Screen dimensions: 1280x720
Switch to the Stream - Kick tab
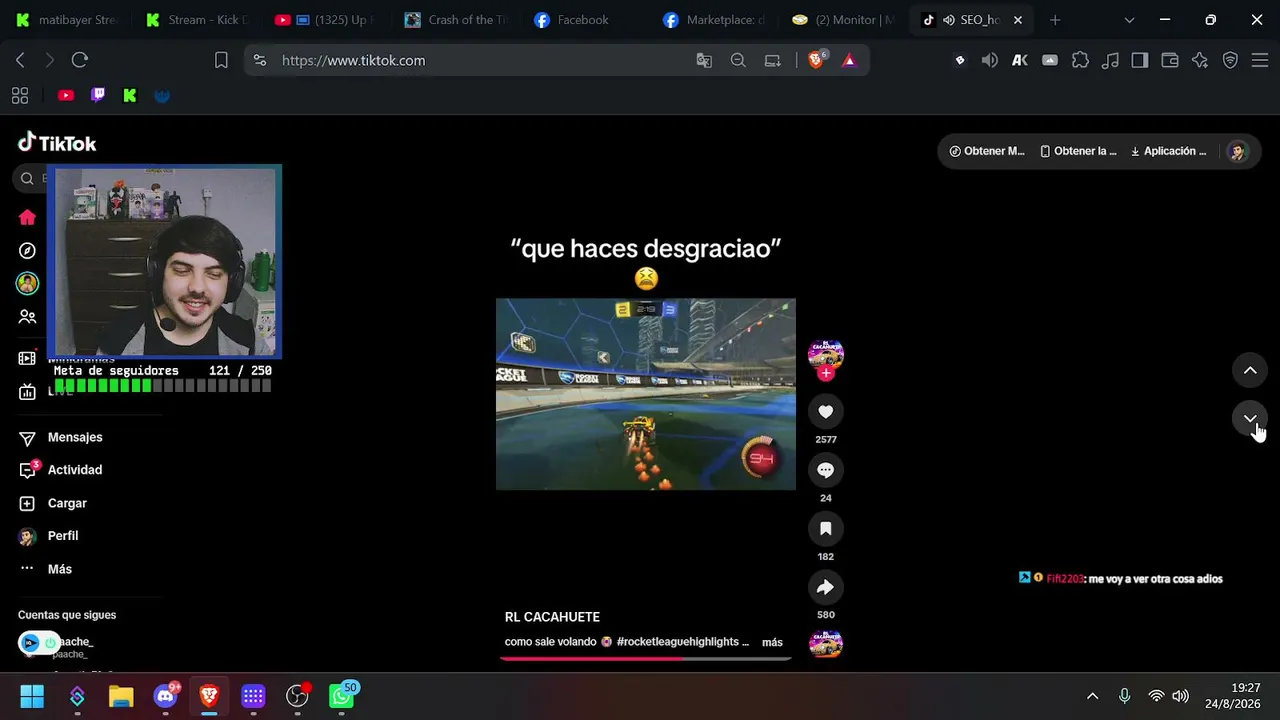click(x=197, y=20)
